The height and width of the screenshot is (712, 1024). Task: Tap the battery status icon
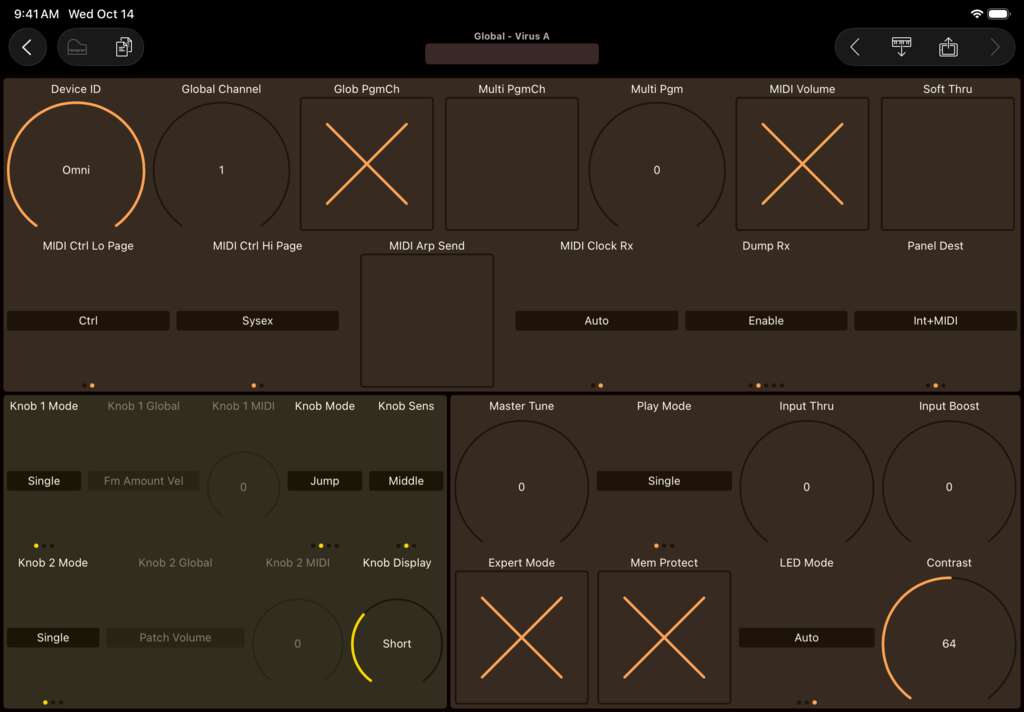coord(999,14)
